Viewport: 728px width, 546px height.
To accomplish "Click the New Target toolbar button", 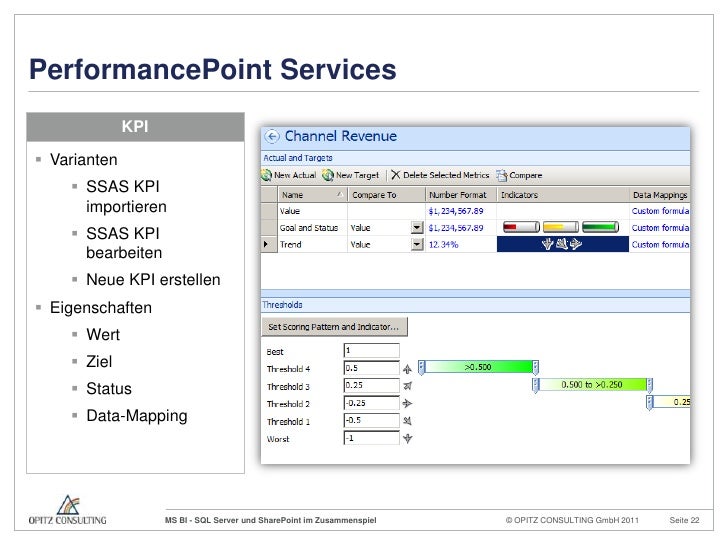I will tap(351, 175).
